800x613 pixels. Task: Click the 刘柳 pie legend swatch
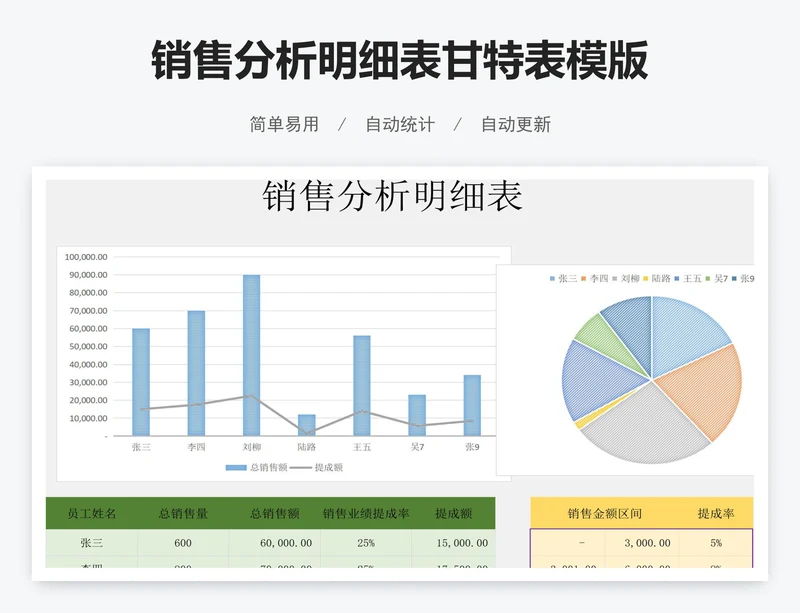(x=615, y=279)
